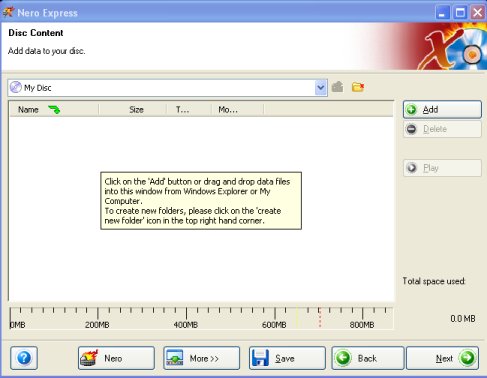Switch to Nero Burning ROM via Nero button
This screenshot has height=378, width=487.
(x=116, y=358)
